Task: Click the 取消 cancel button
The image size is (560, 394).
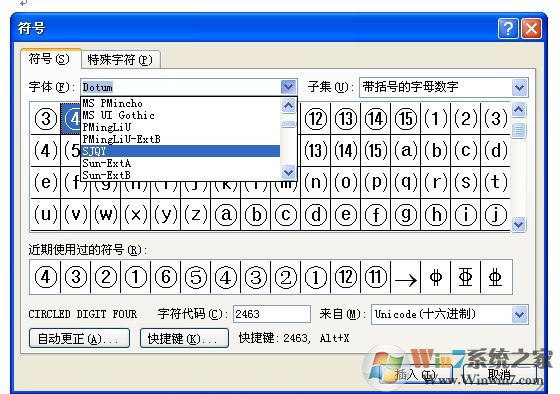Action: 501,374
